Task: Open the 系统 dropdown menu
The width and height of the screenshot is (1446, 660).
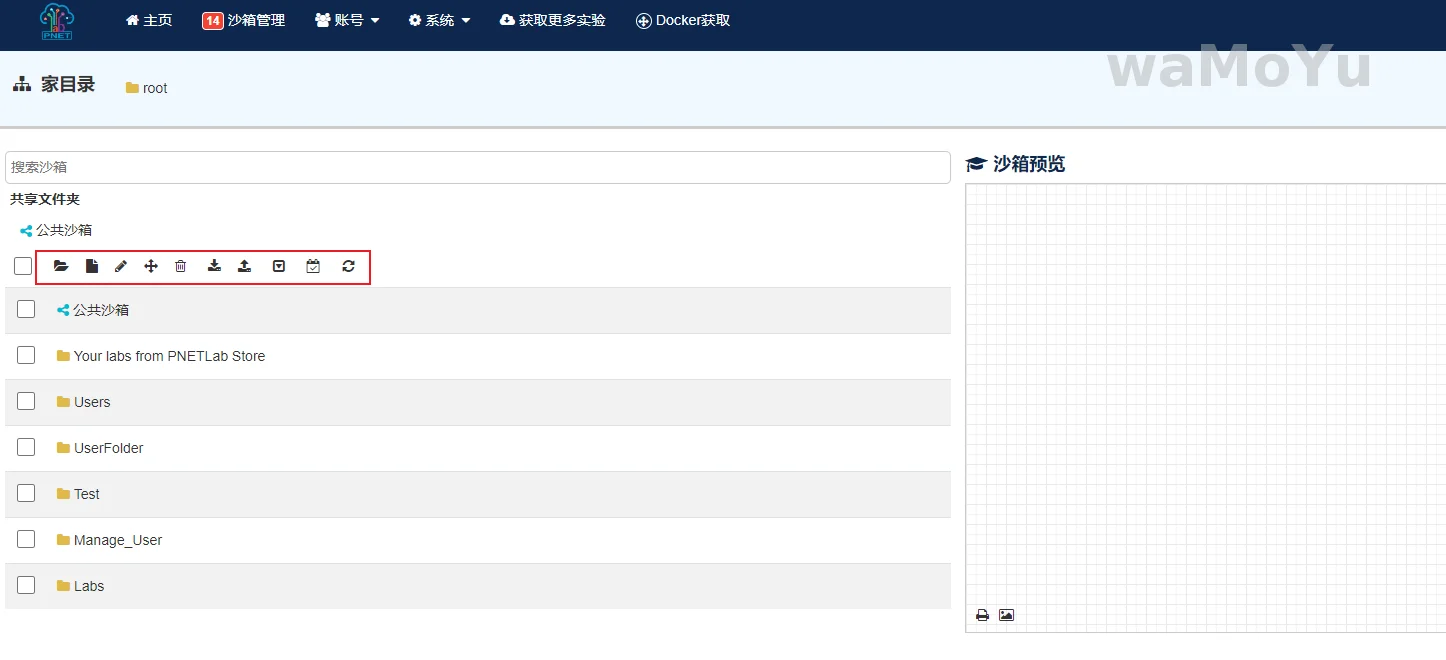Action: [x=439, y=20]
